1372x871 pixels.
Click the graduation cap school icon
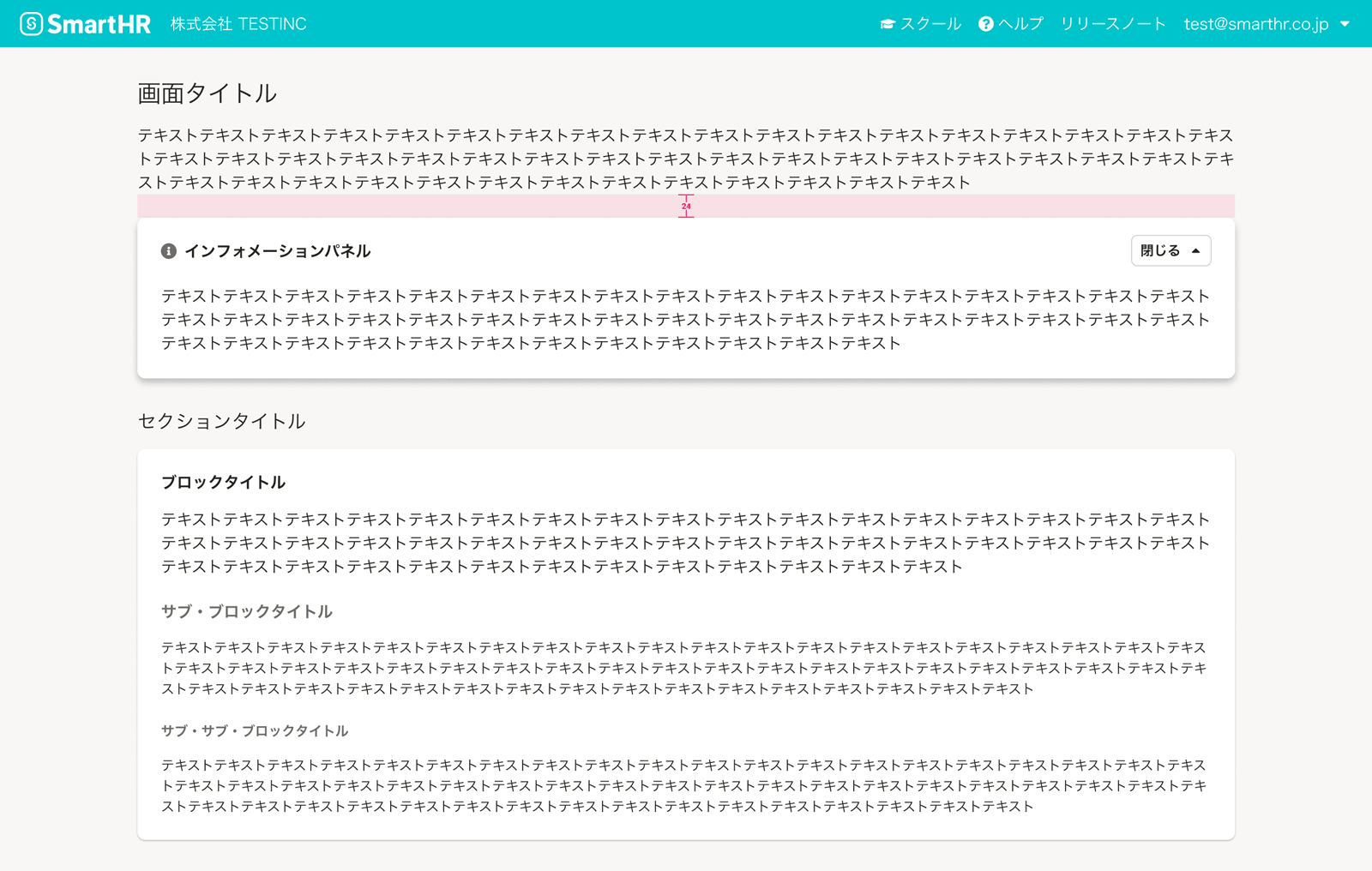pos(888,24)
